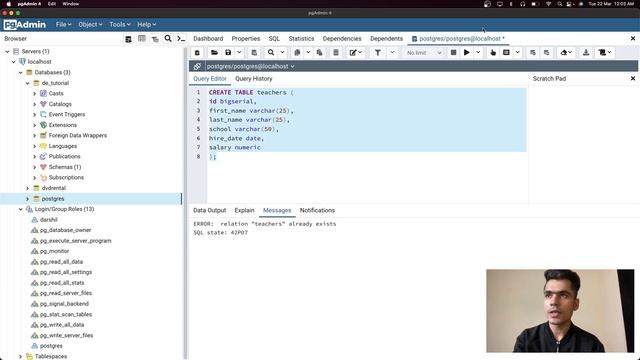
Task: Collapse Login/Group Roles (13) arrow
Action: [x=20, y=209]
